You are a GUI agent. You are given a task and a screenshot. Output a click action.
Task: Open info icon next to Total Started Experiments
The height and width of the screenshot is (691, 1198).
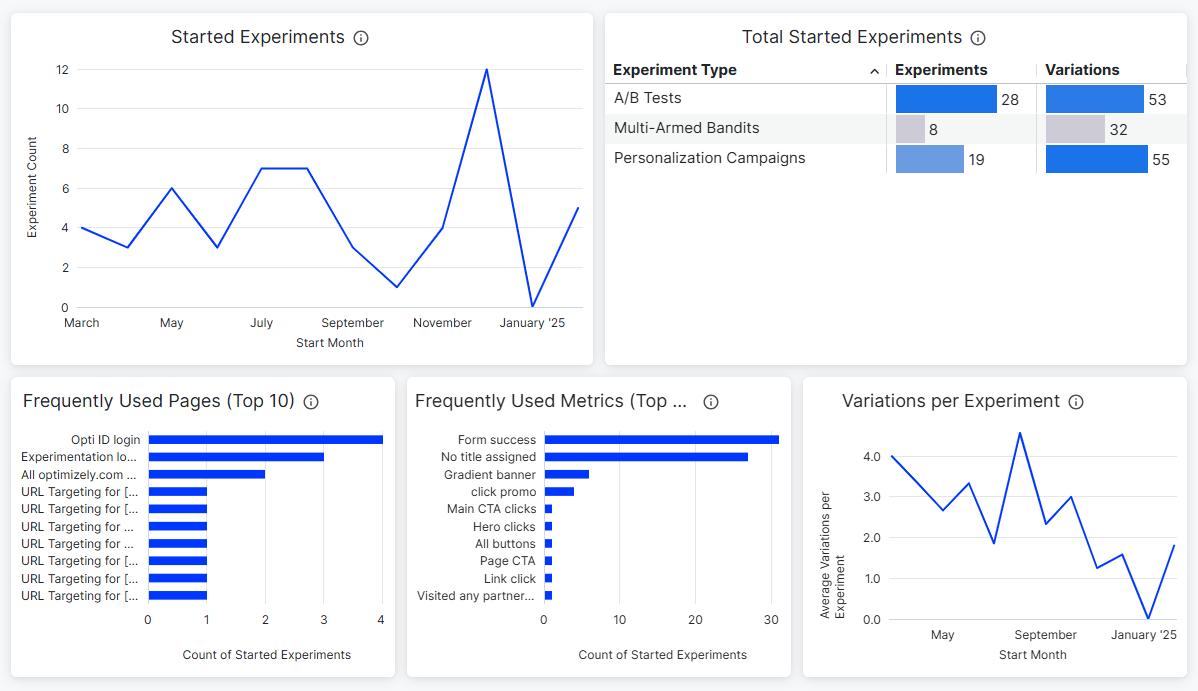(978, 38)
